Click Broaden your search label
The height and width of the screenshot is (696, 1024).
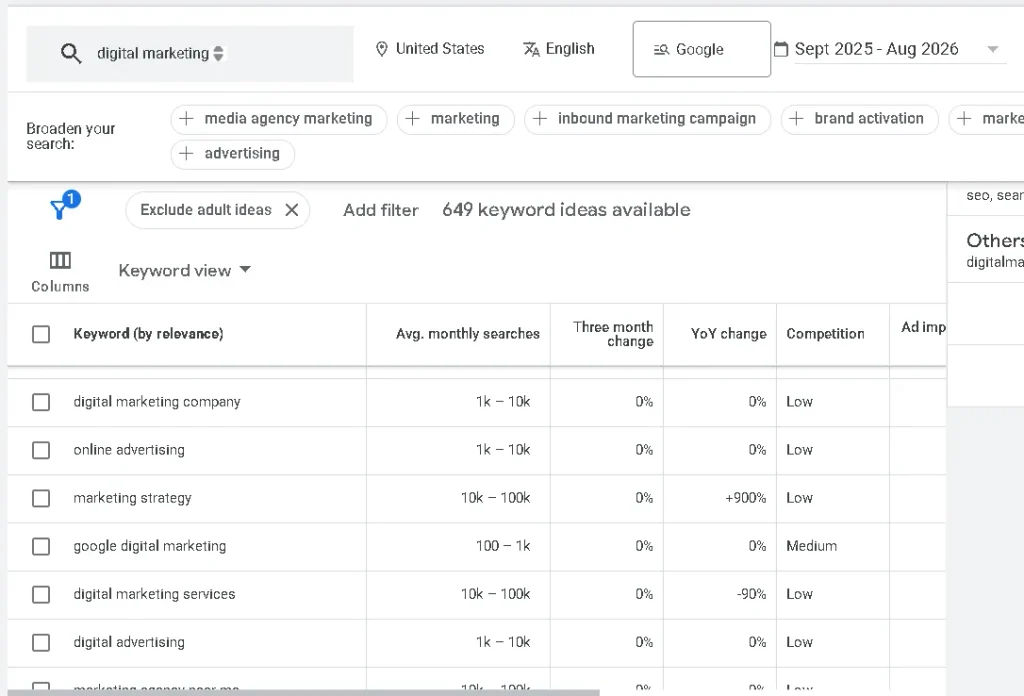pos(71,136)
